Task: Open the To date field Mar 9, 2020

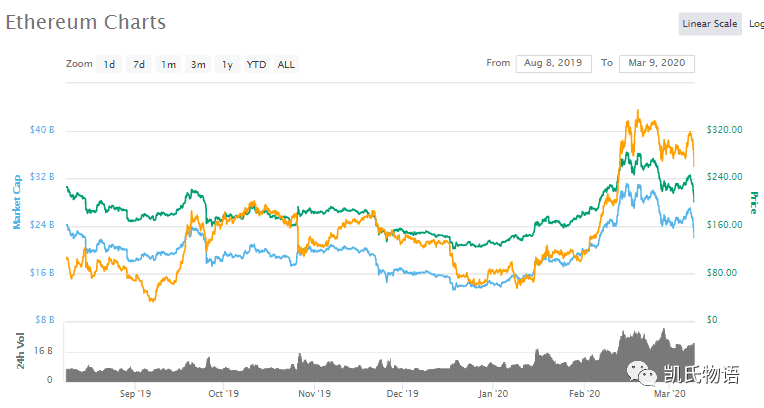Action: tap(657, 63)
